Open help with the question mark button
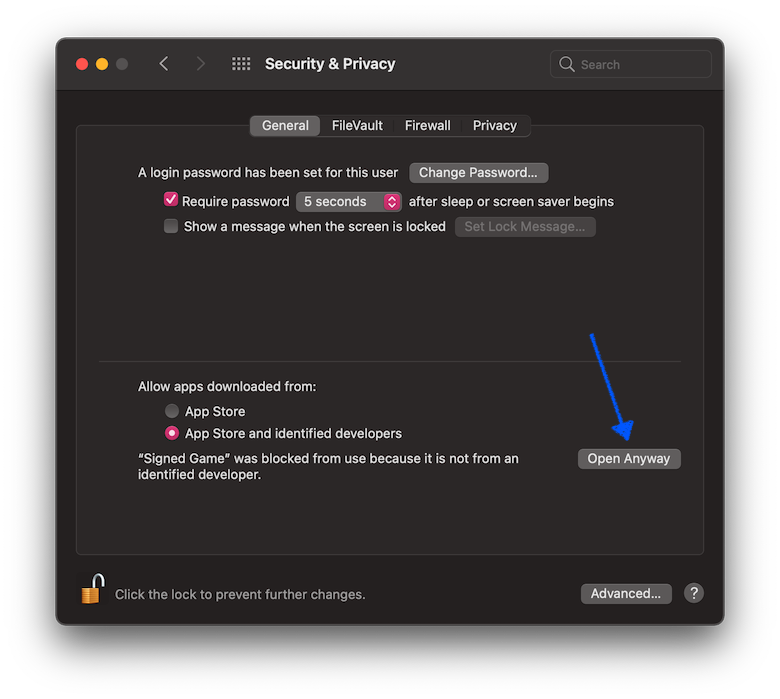This screenshot has width=780, height=699. pos(694,593)
